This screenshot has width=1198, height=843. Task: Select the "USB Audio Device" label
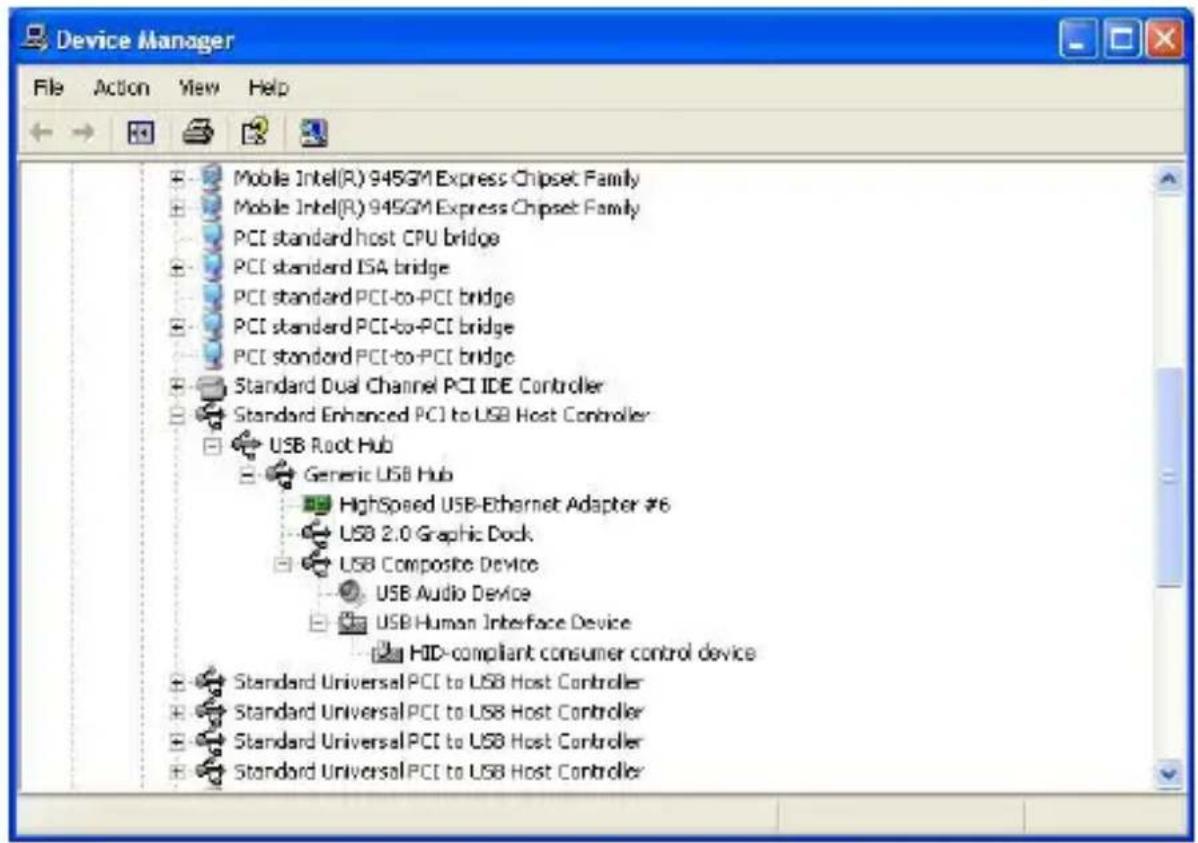click(452, 593)
